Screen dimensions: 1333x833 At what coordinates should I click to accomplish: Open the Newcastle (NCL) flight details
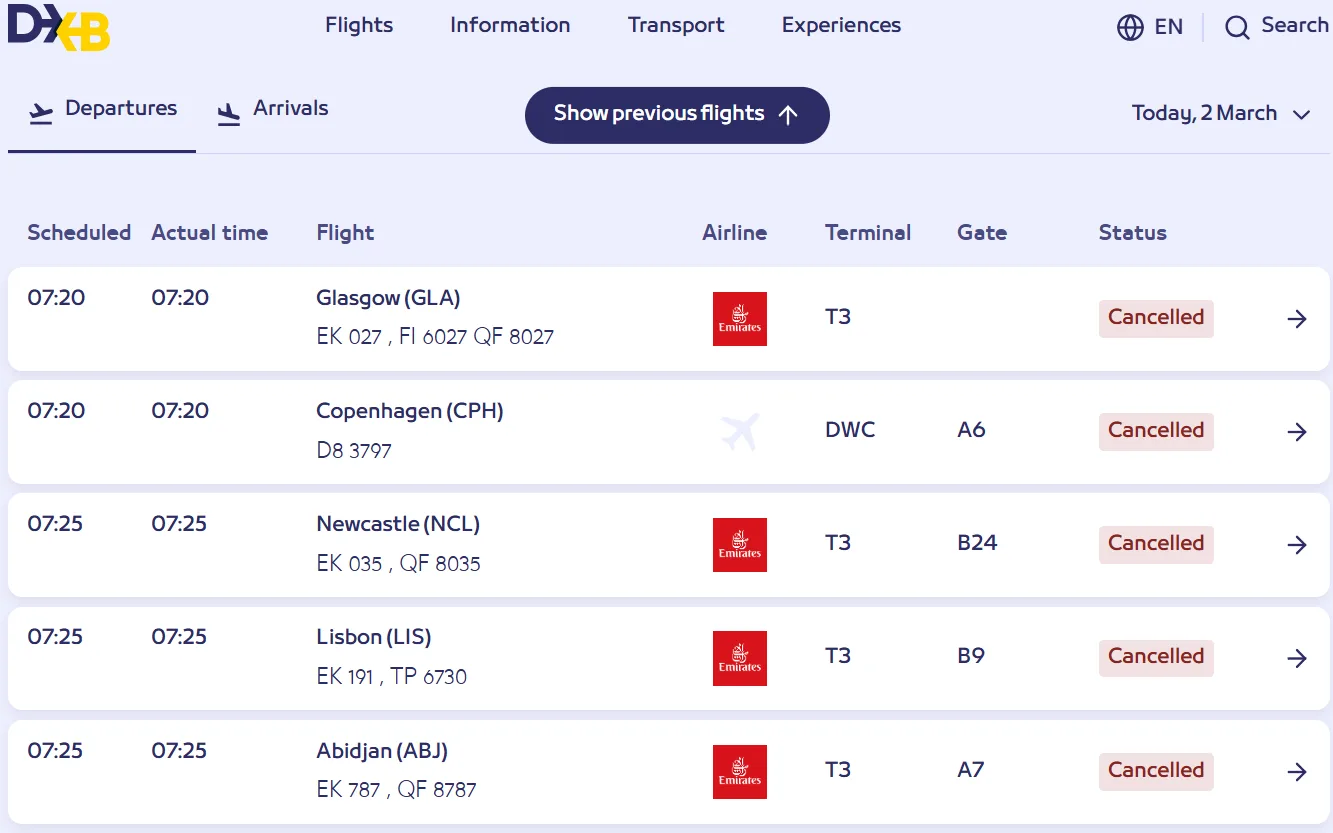tap(398, 524)
